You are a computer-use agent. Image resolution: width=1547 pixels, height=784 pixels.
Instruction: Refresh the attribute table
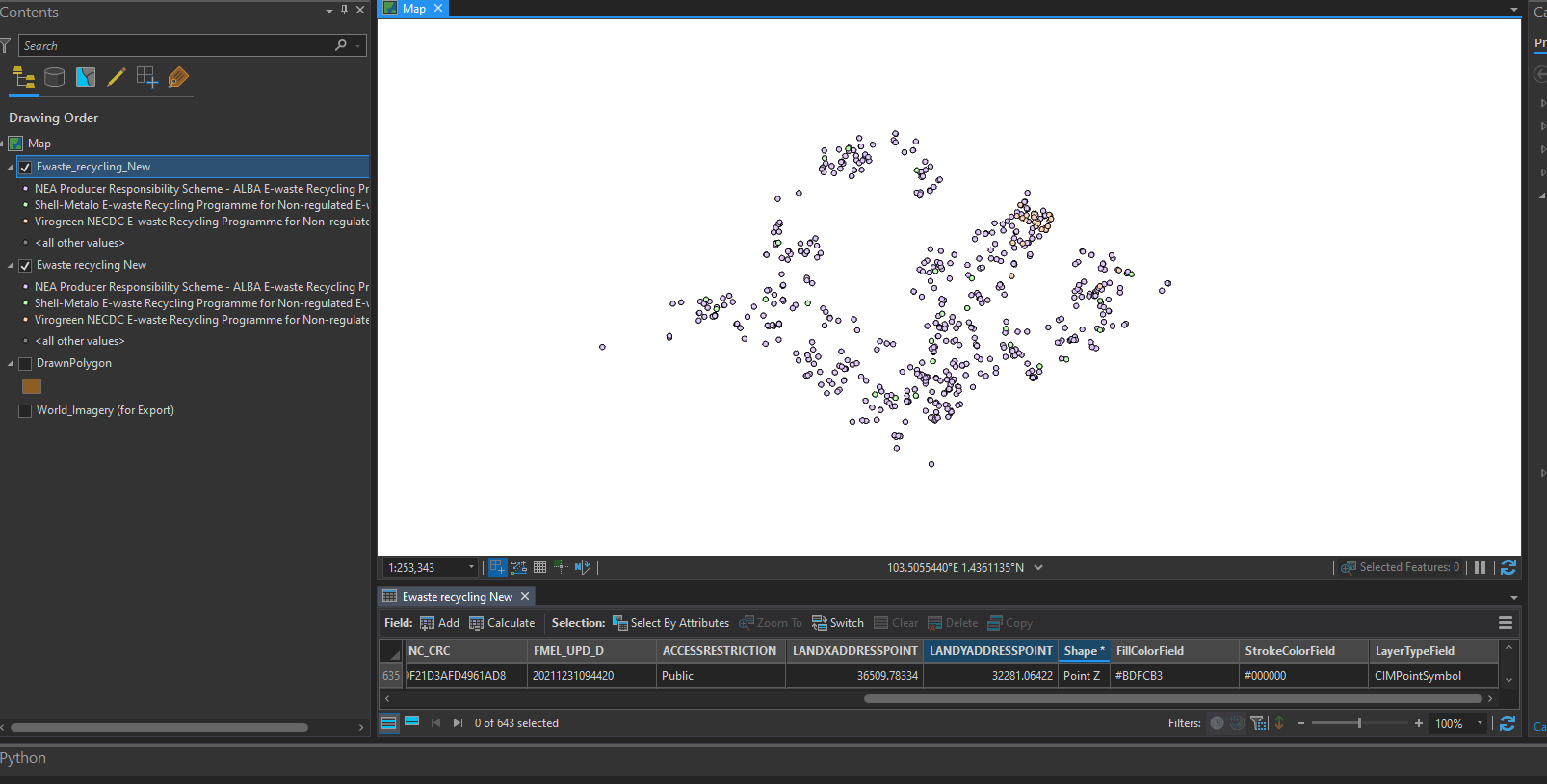click(x=1508, y=722)
